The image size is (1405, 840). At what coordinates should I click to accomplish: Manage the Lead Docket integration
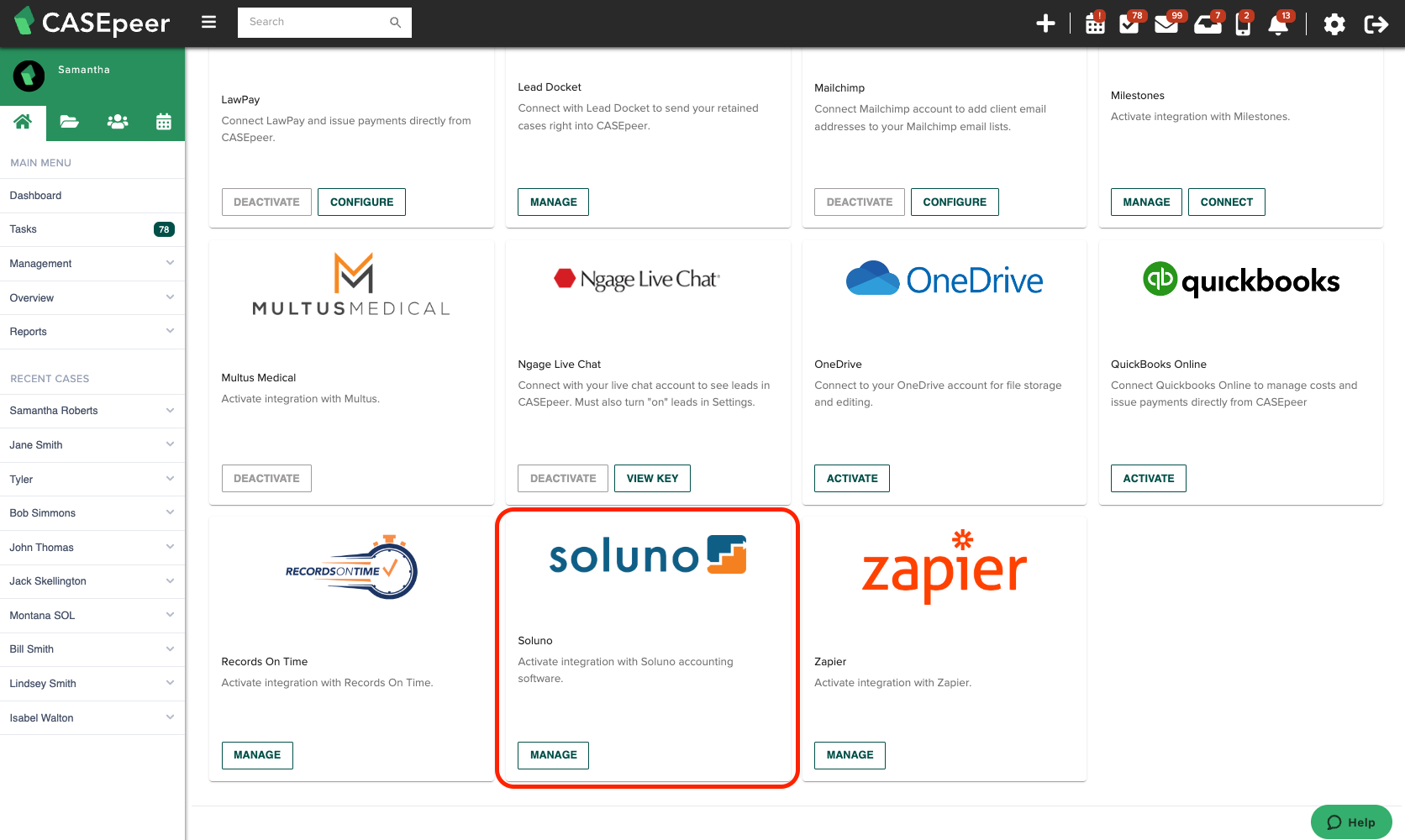coord(554,202)
